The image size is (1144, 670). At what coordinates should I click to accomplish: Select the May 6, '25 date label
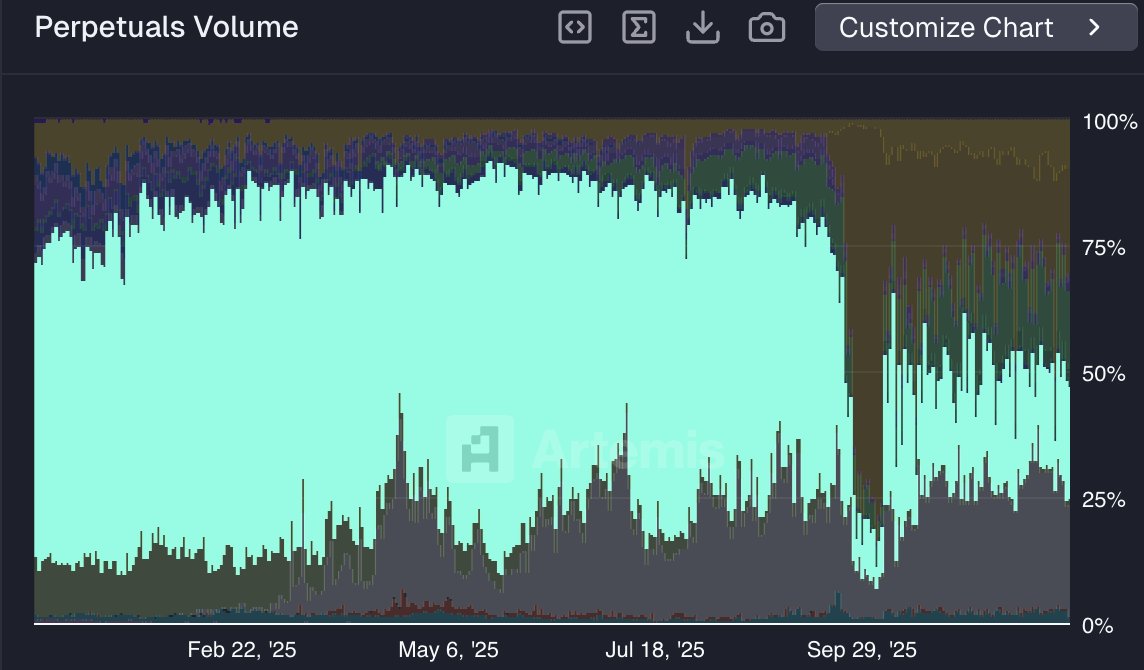point(448,650)
